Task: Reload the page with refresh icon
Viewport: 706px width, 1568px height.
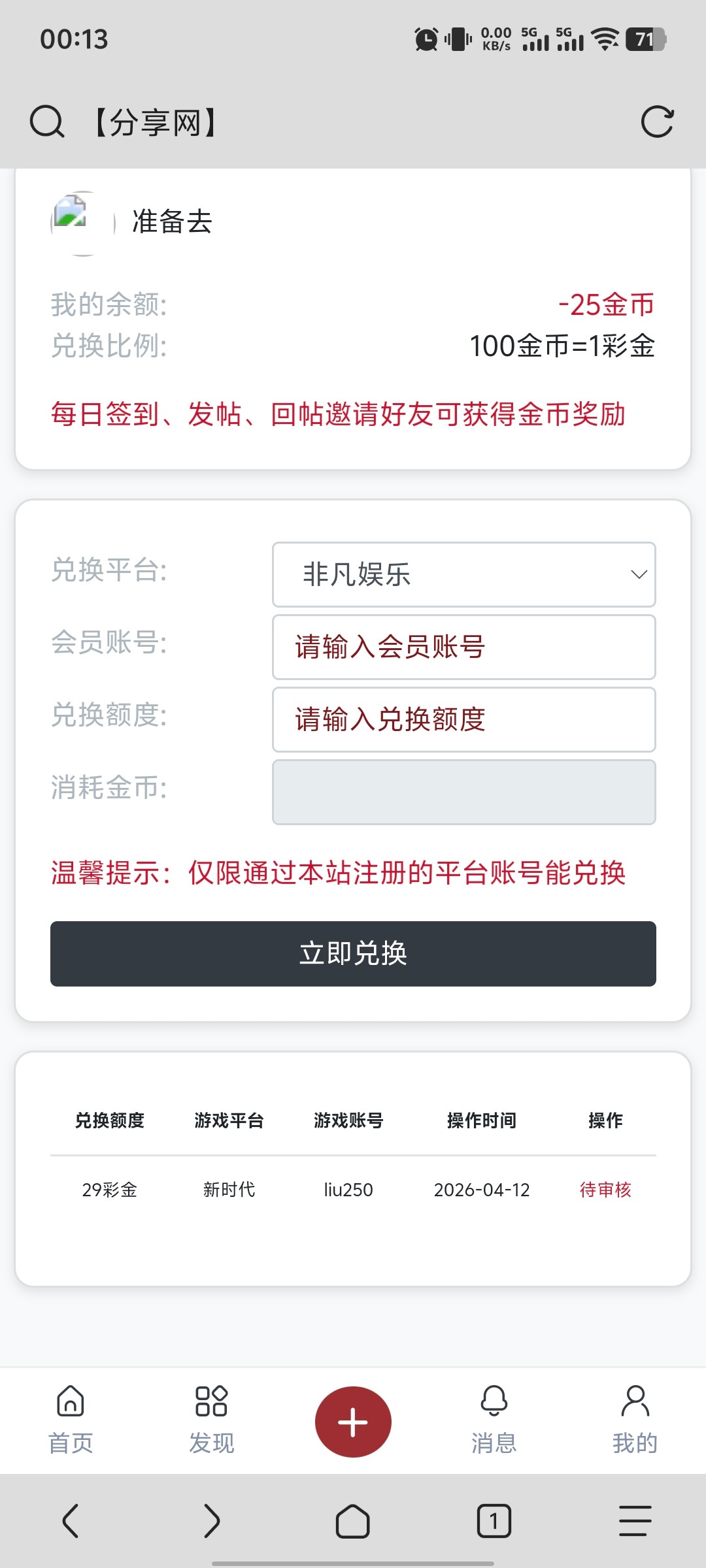Action: pyautogui.click(x=657, y=122)
